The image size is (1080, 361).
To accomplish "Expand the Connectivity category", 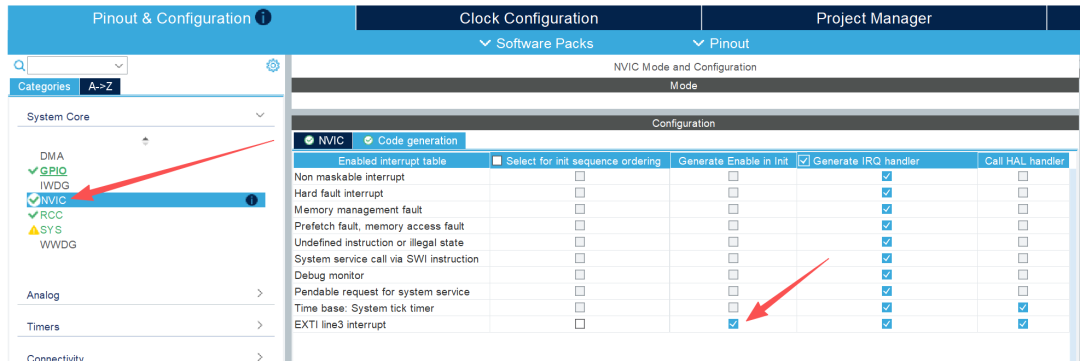I will [260, 356].
